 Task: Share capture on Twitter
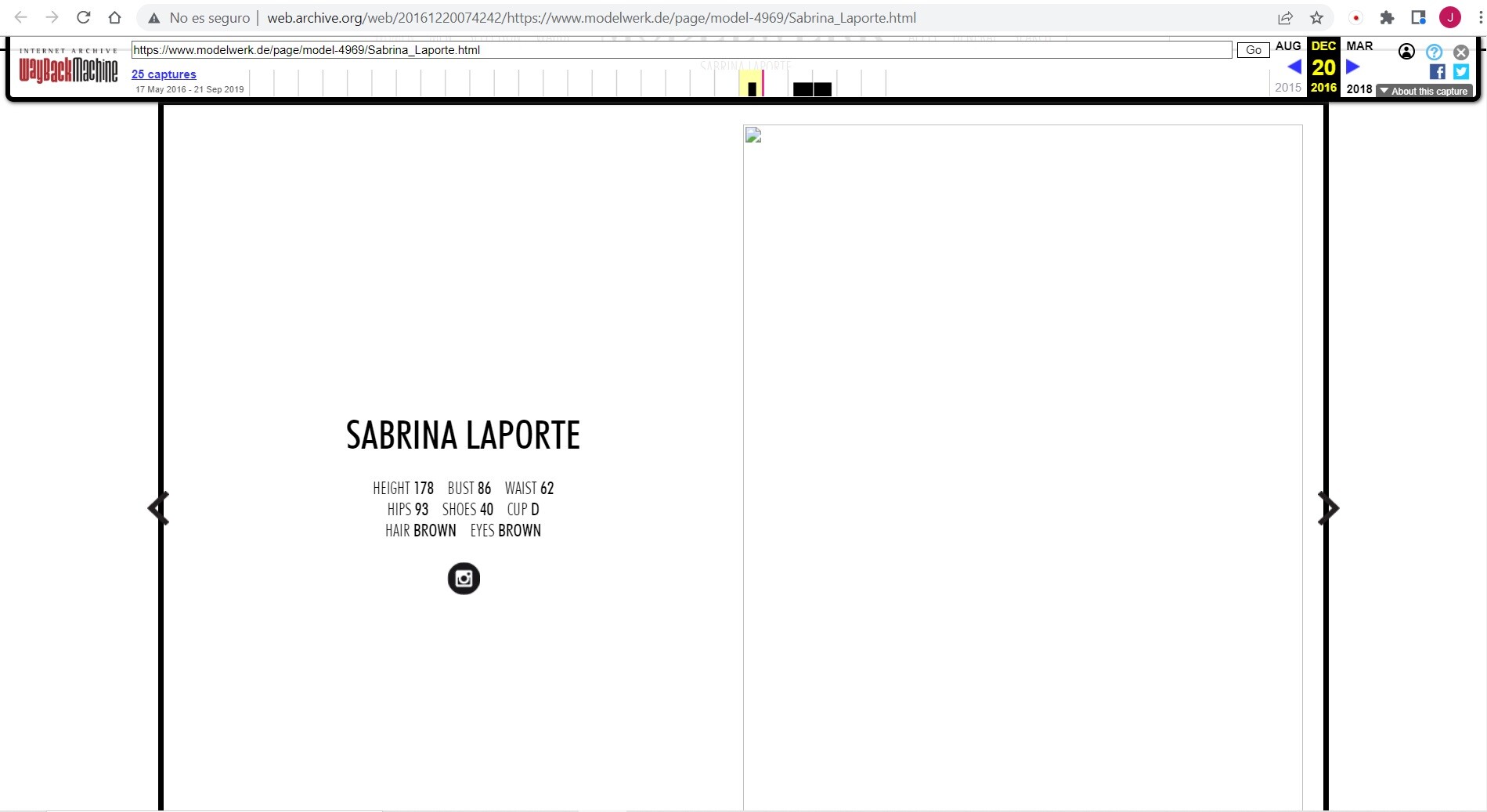coord(1461,72)
